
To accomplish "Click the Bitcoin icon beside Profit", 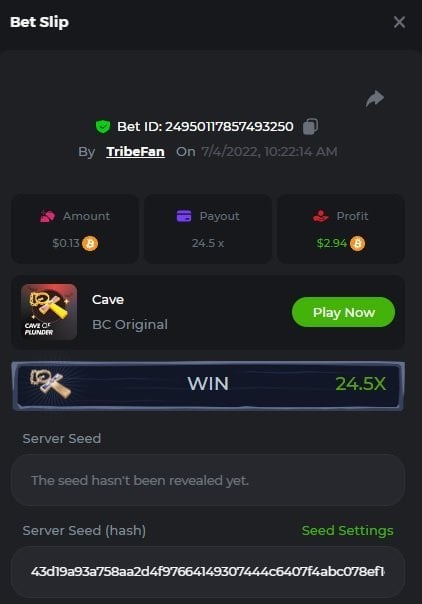I will 357,243.
